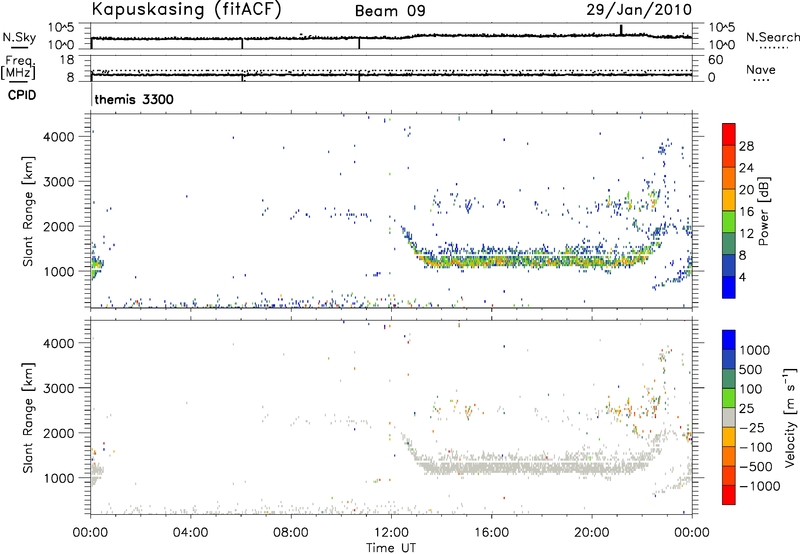Click the 60 tick on the Nave axis

tap(716, 60)
